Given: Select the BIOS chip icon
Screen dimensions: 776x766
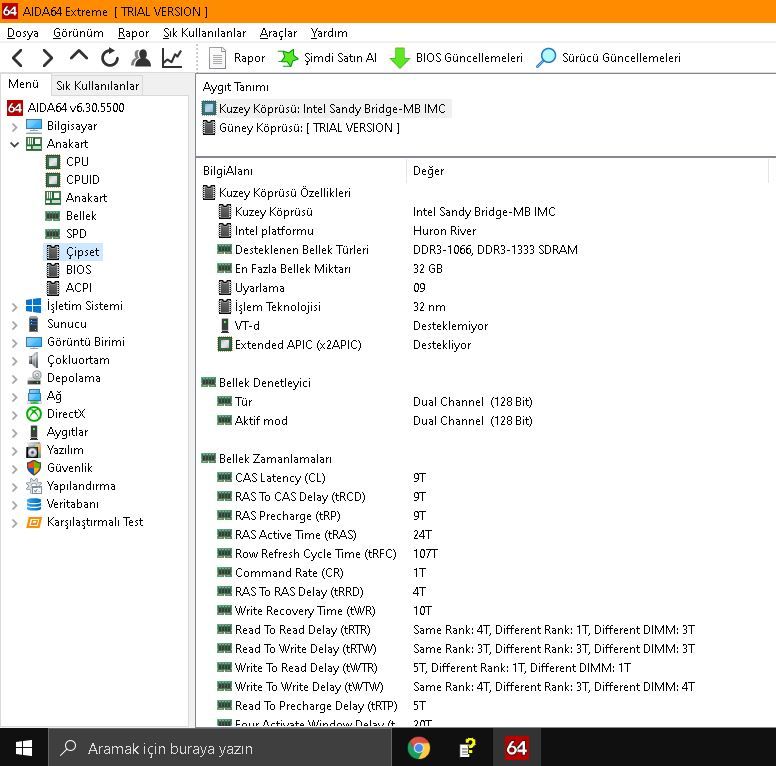Looking at the screenshot, I should [53, 270].
